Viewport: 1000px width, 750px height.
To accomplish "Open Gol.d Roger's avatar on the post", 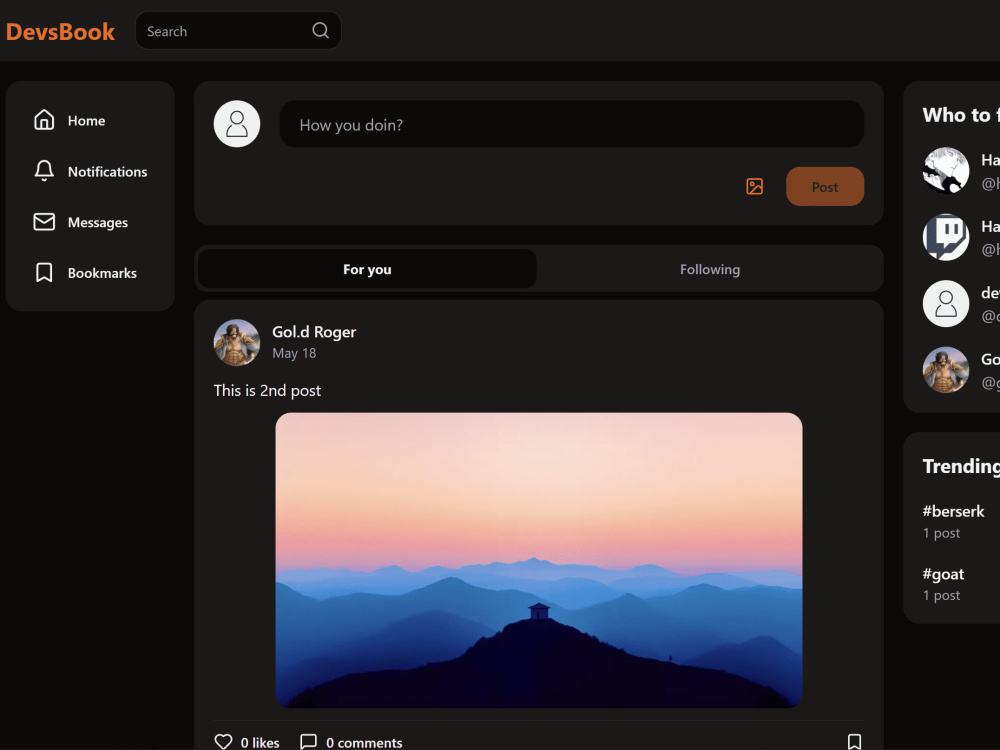I will click(237, 342).
